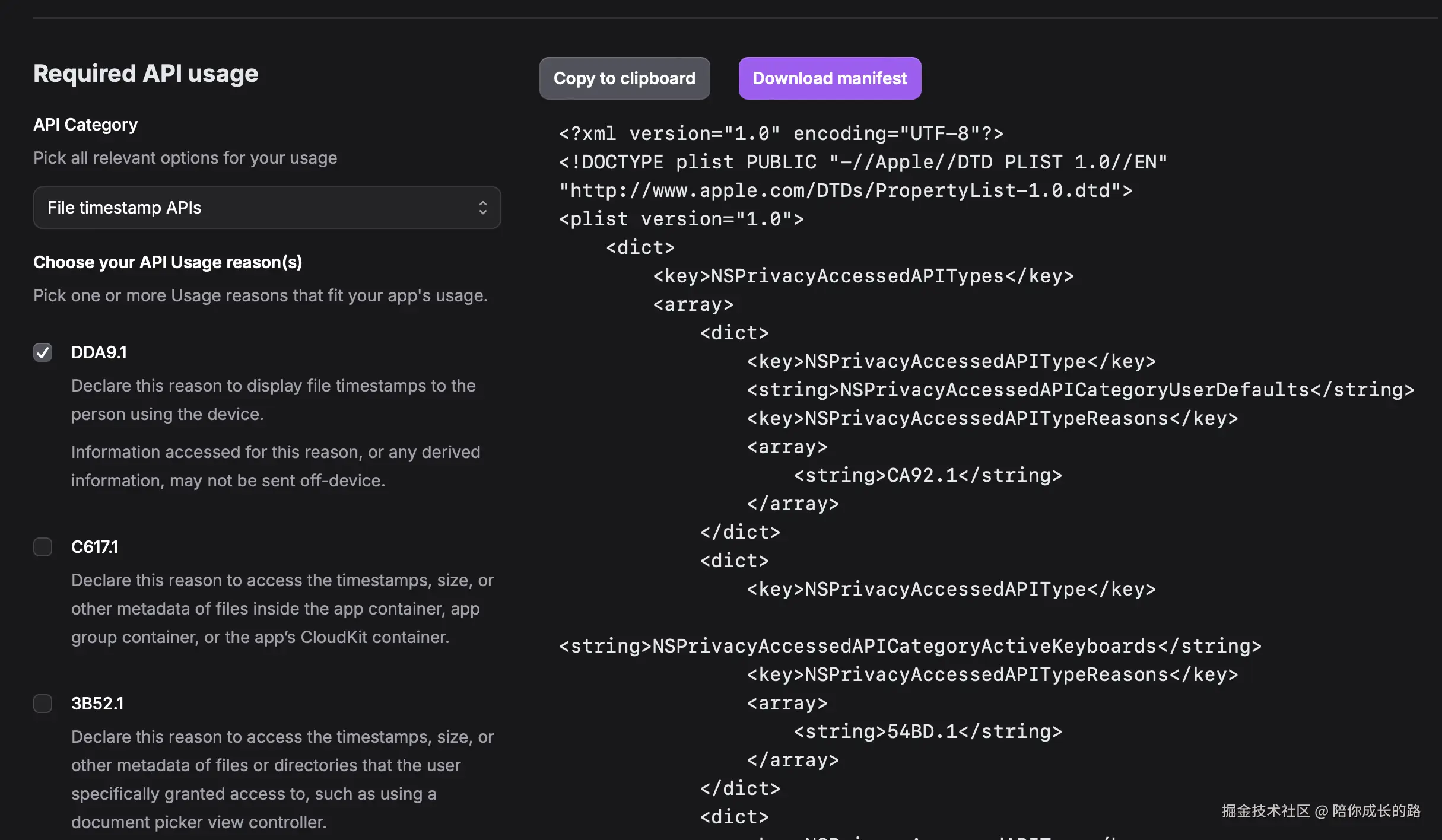Image resolution: width=1442 pixels, height=840 pixels.
Task: Click the C617.1 reason label
Action: (x=94, y=546)
